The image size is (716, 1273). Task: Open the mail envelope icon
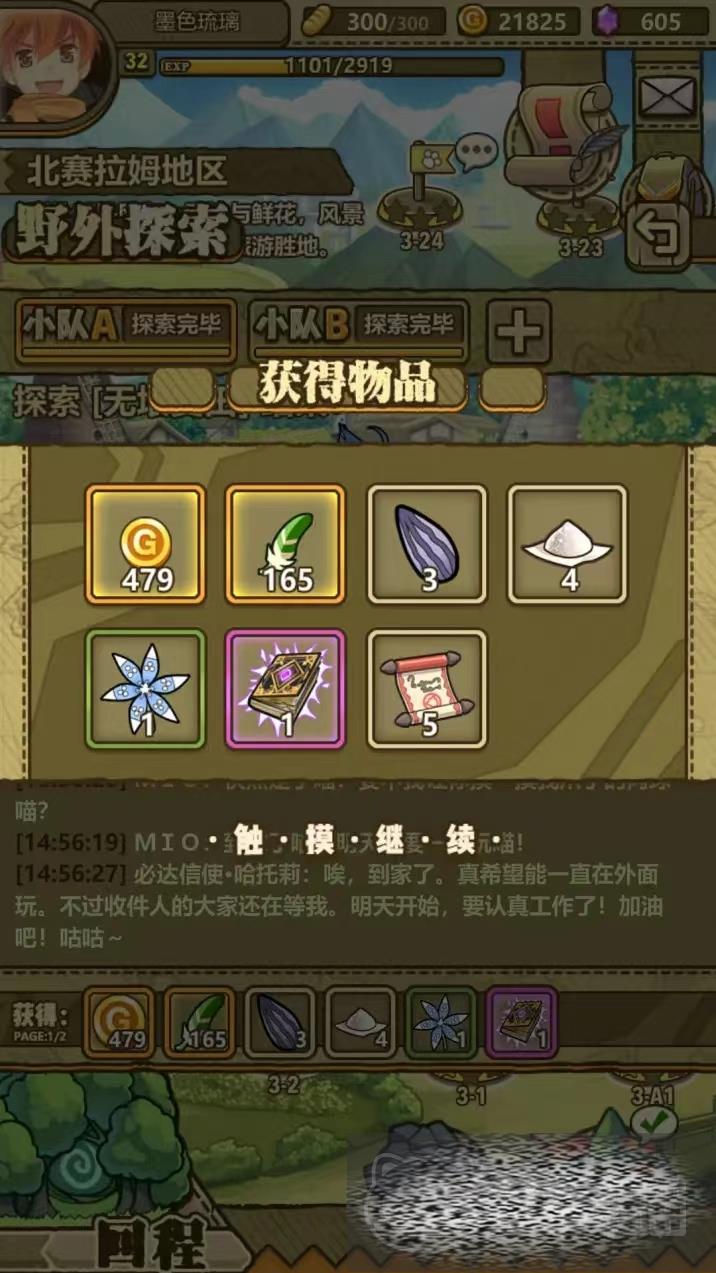click(667, 98)
